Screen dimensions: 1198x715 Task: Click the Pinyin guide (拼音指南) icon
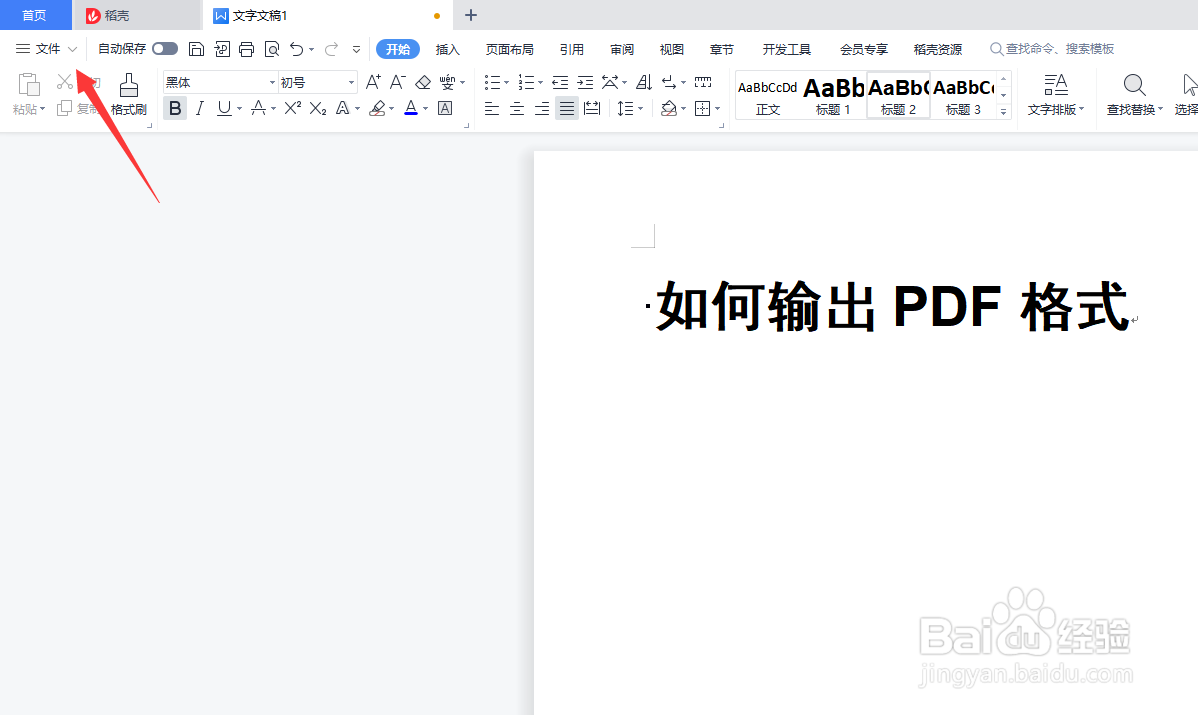(447, 82)
